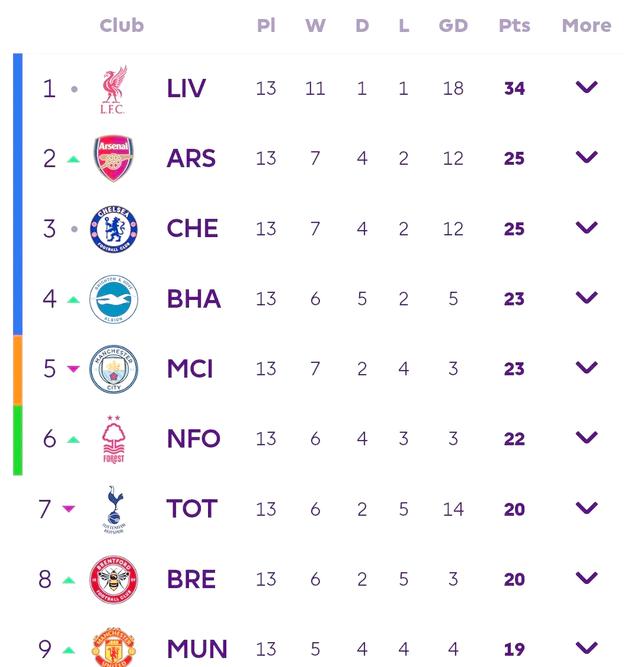Select the Tottenham club crest
The height and width of the screenshot is (667, 640).
click(x=113, y=509)
